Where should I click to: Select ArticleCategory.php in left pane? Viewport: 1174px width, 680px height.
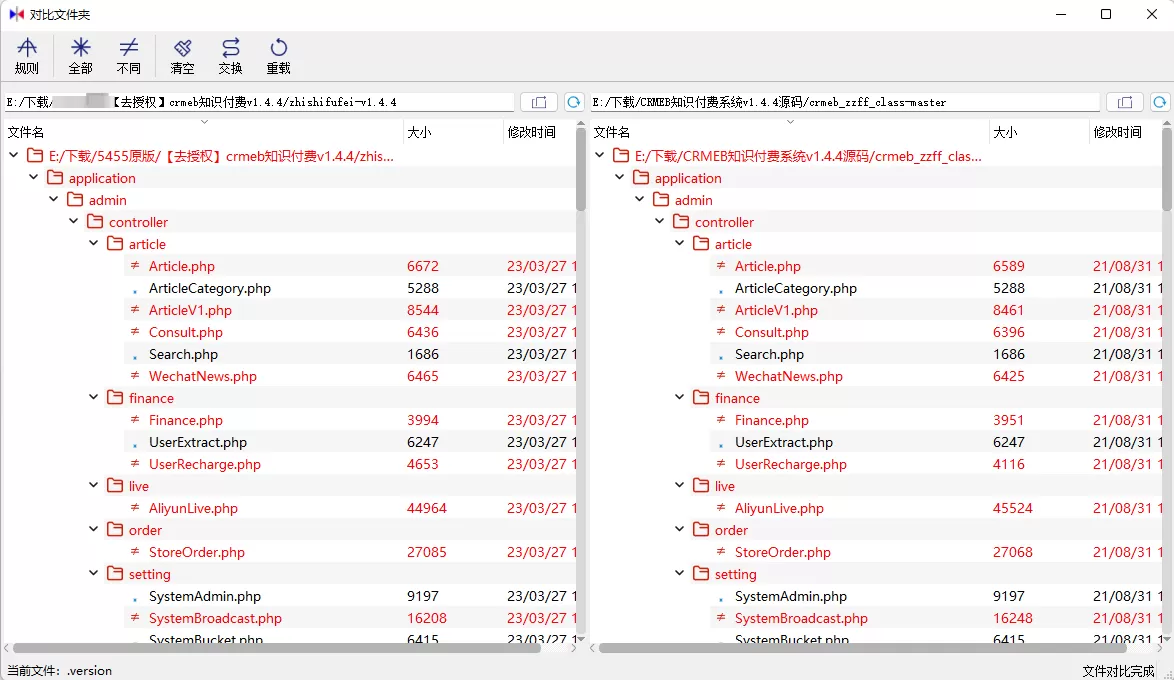[210, 288]
